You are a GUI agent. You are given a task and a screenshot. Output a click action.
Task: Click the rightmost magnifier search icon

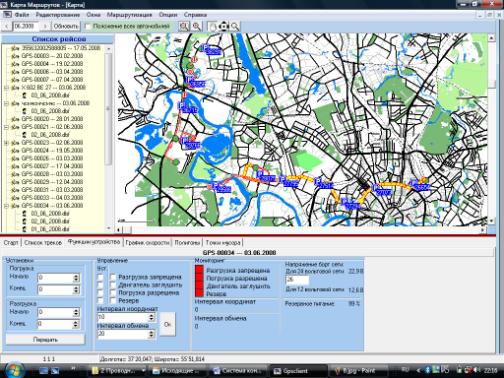point(235,26)
